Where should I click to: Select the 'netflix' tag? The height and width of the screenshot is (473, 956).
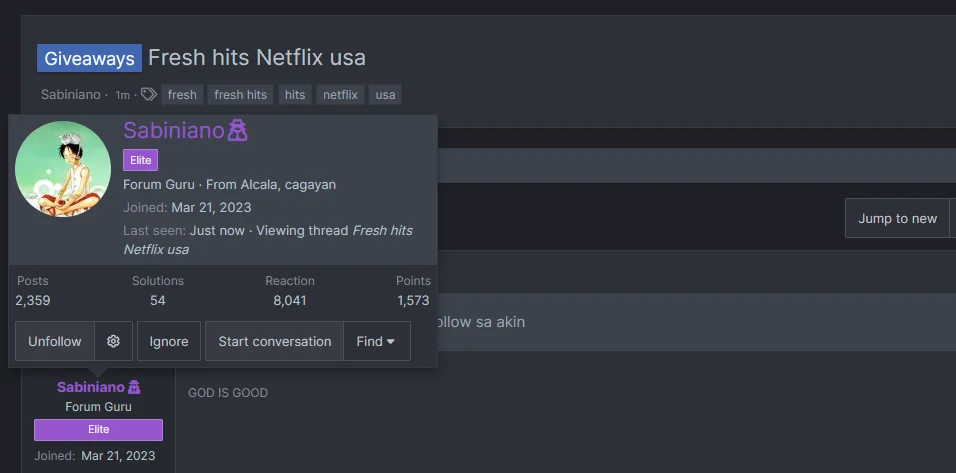click(x=340, y=95)
